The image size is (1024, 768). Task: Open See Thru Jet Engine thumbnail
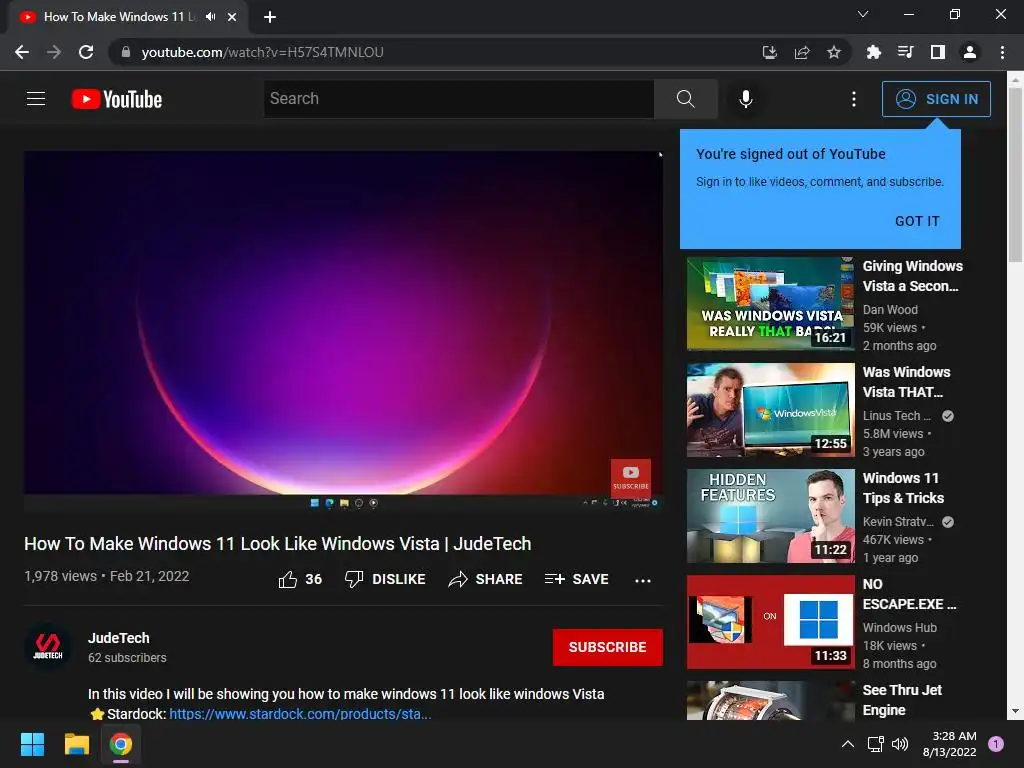[771, 701]
